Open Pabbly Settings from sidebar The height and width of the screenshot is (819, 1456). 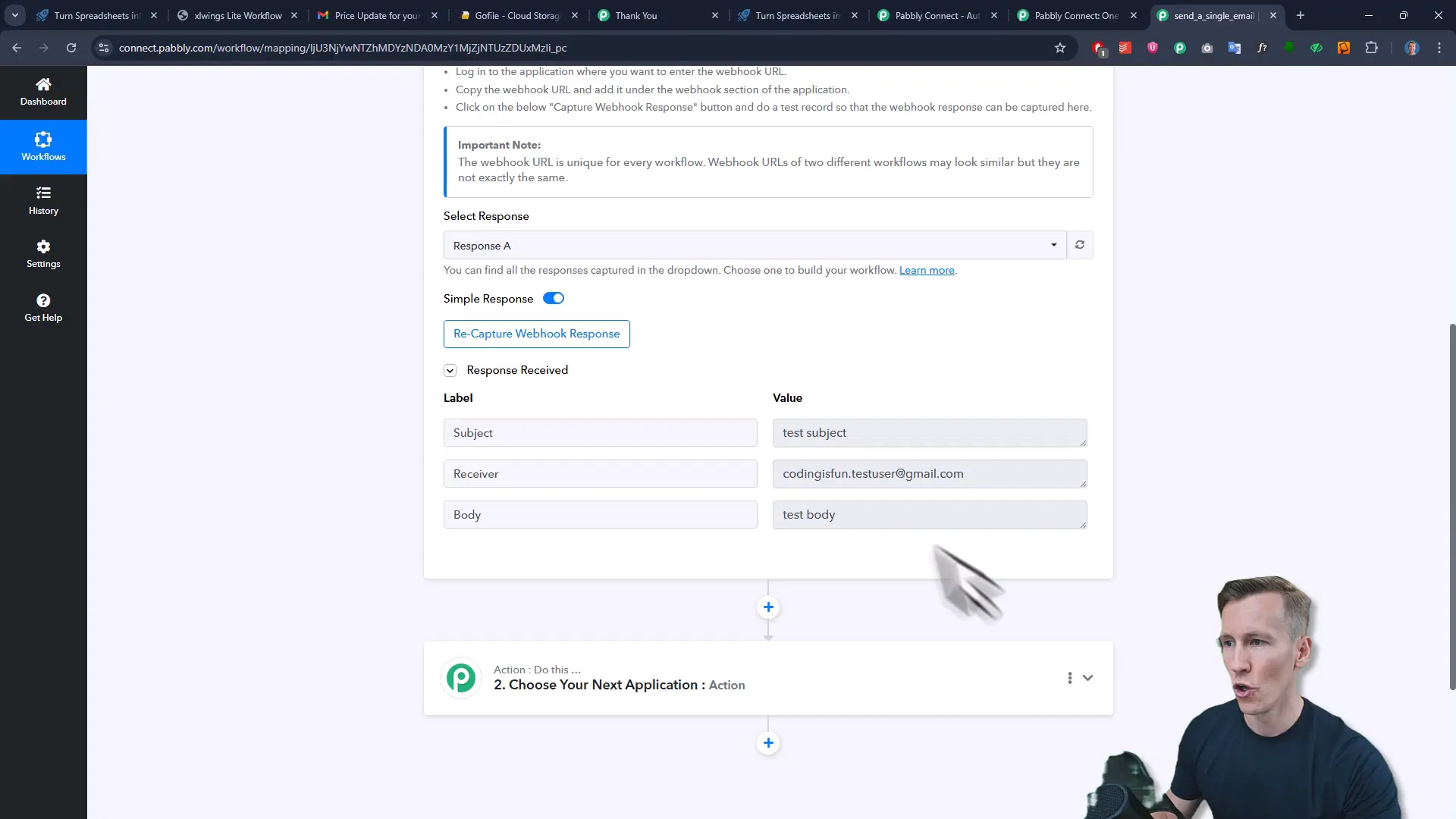pos(43,253)
